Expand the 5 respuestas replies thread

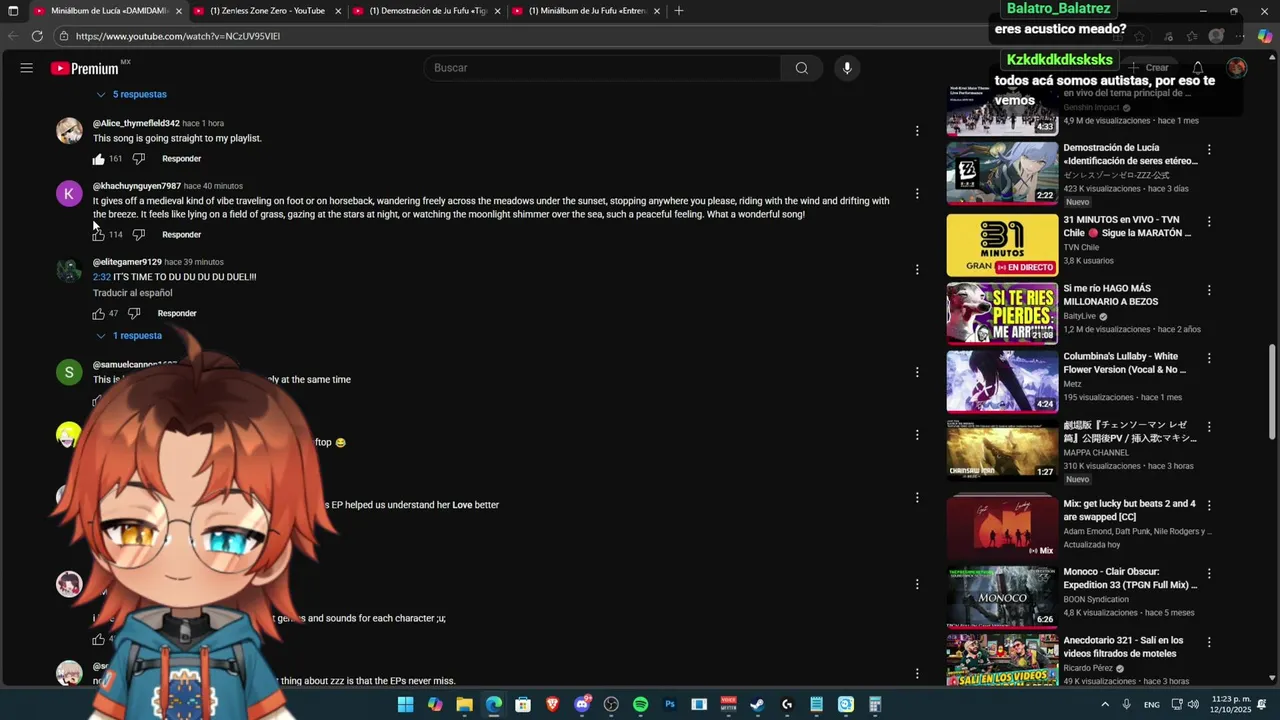[131, 94]
